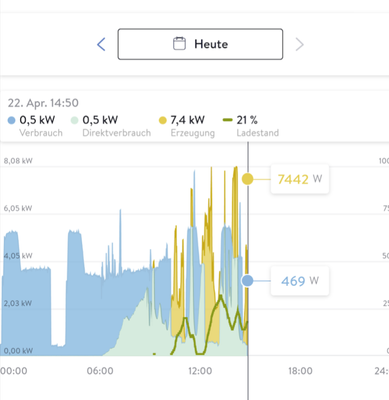Click the 06:00 axis label
The width and height of the screenshot is (389, 400).
tap(100, 371)
